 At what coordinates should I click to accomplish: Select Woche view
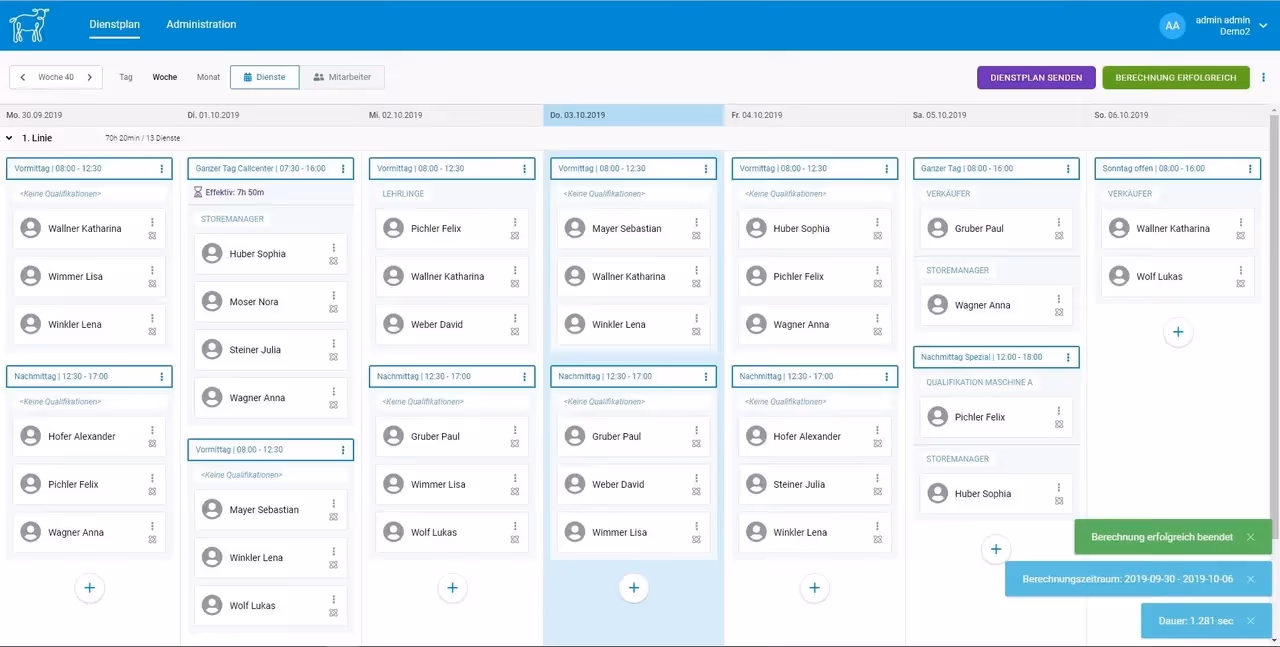coord(165,77)
